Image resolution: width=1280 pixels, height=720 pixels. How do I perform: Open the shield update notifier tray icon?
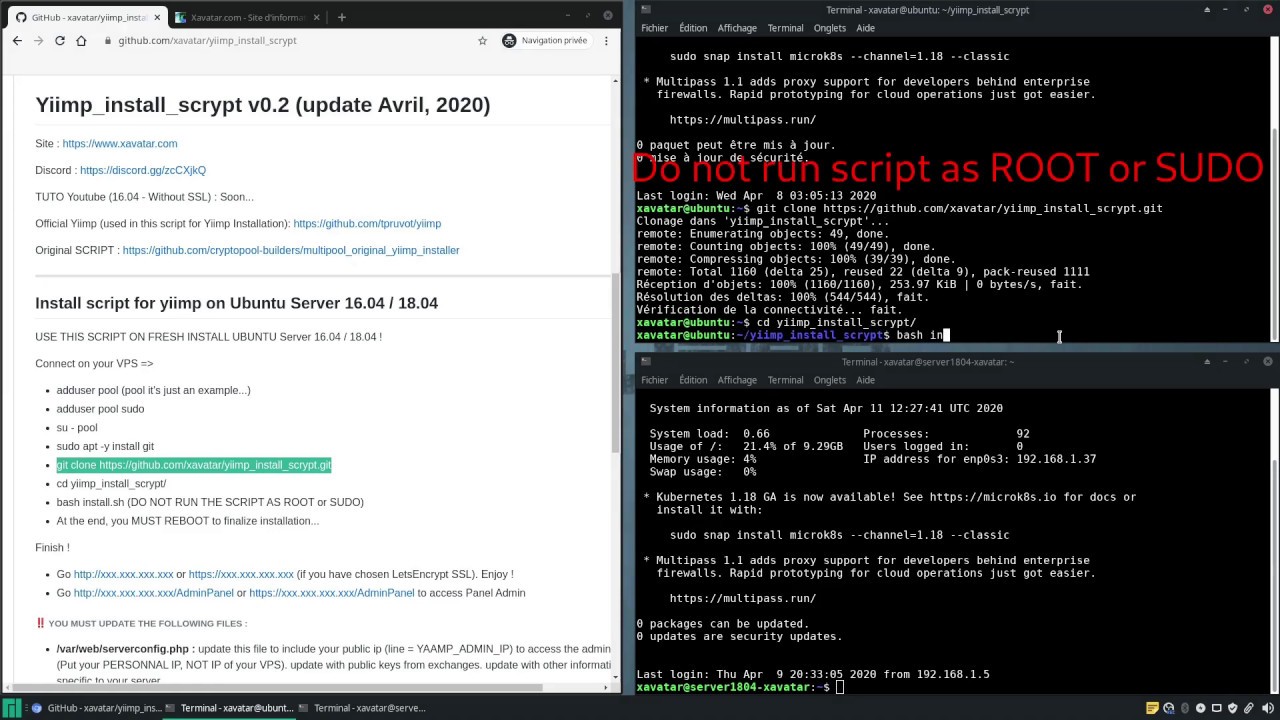click(x=1233, y=708)
